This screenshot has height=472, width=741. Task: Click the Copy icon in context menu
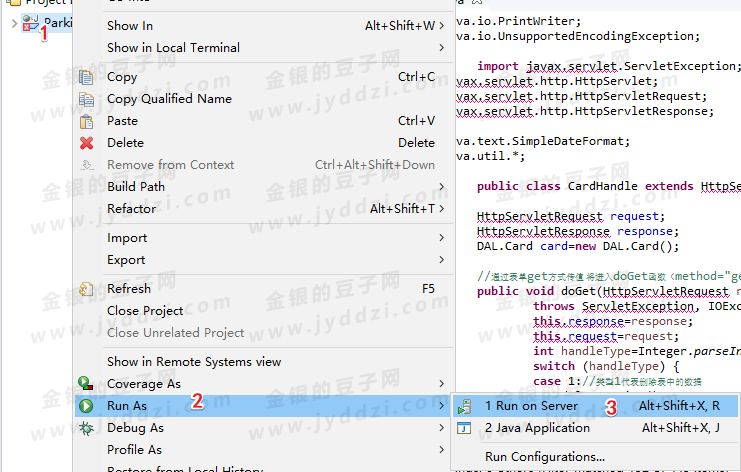tap(86, 77)
